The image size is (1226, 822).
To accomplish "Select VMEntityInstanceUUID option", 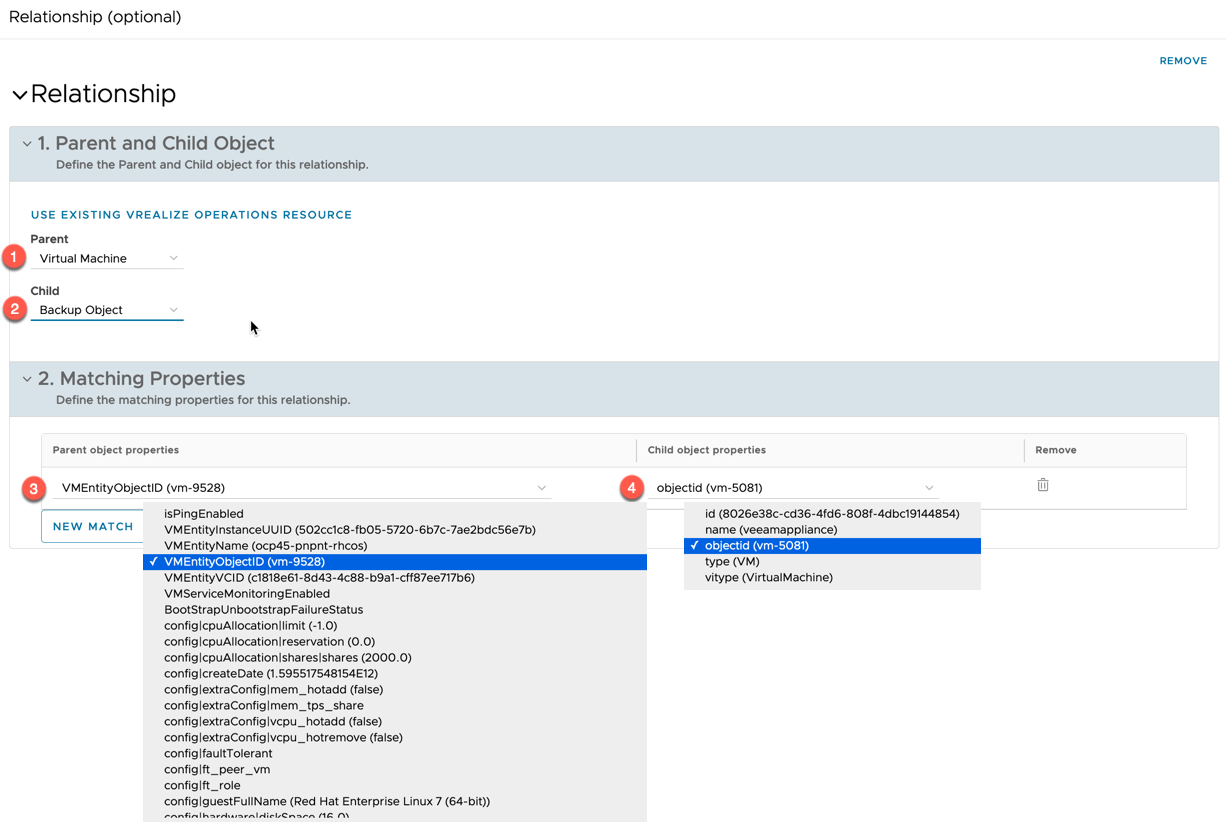I will tap(395, 530).
